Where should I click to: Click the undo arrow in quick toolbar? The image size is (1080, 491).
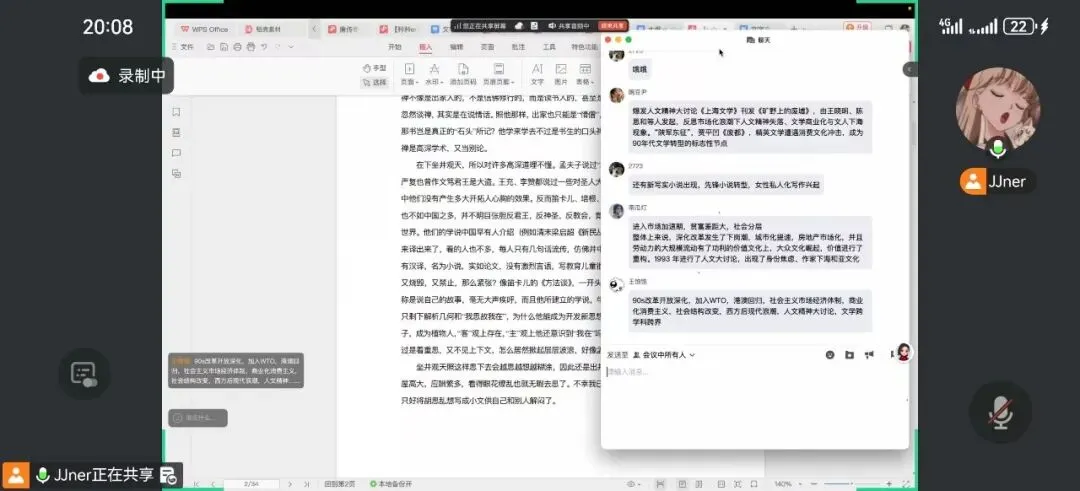coord(265,47)
